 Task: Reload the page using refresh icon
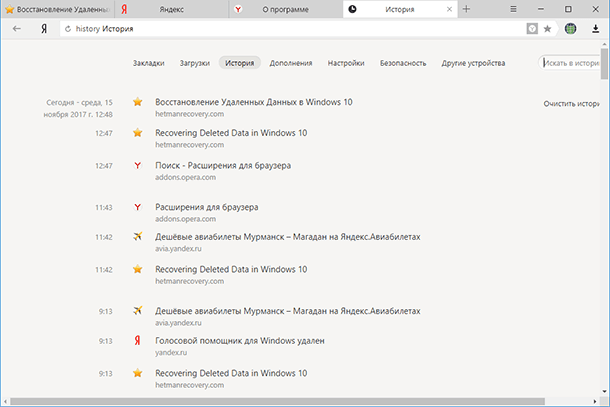68,29
